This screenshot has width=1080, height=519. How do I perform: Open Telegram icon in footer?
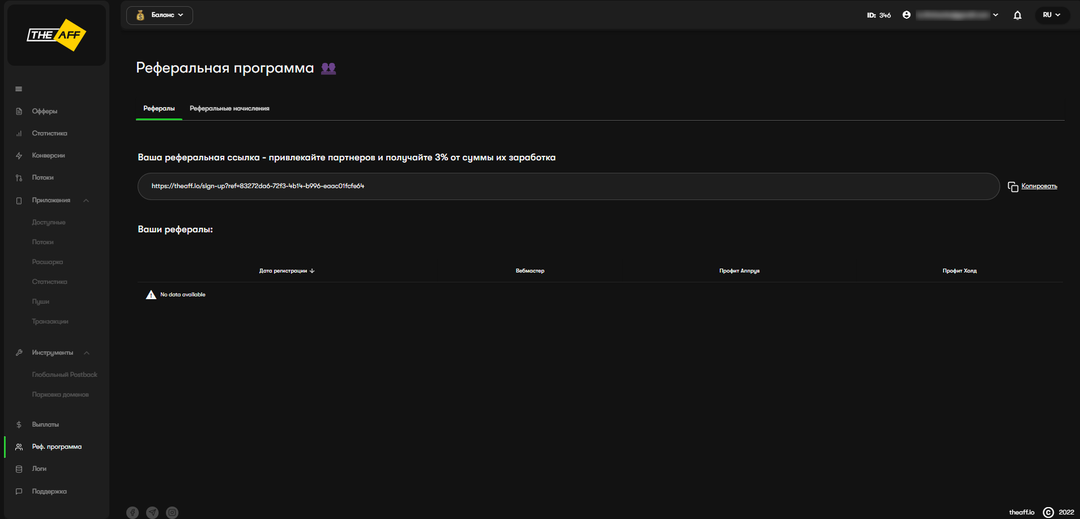(152, 512)
